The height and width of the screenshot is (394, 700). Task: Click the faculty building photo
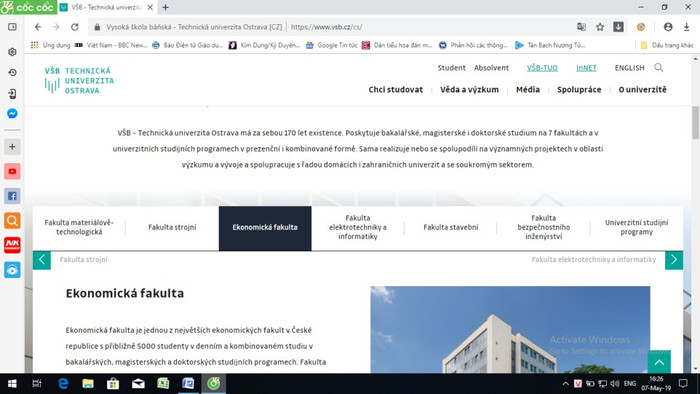pos(510,329)
